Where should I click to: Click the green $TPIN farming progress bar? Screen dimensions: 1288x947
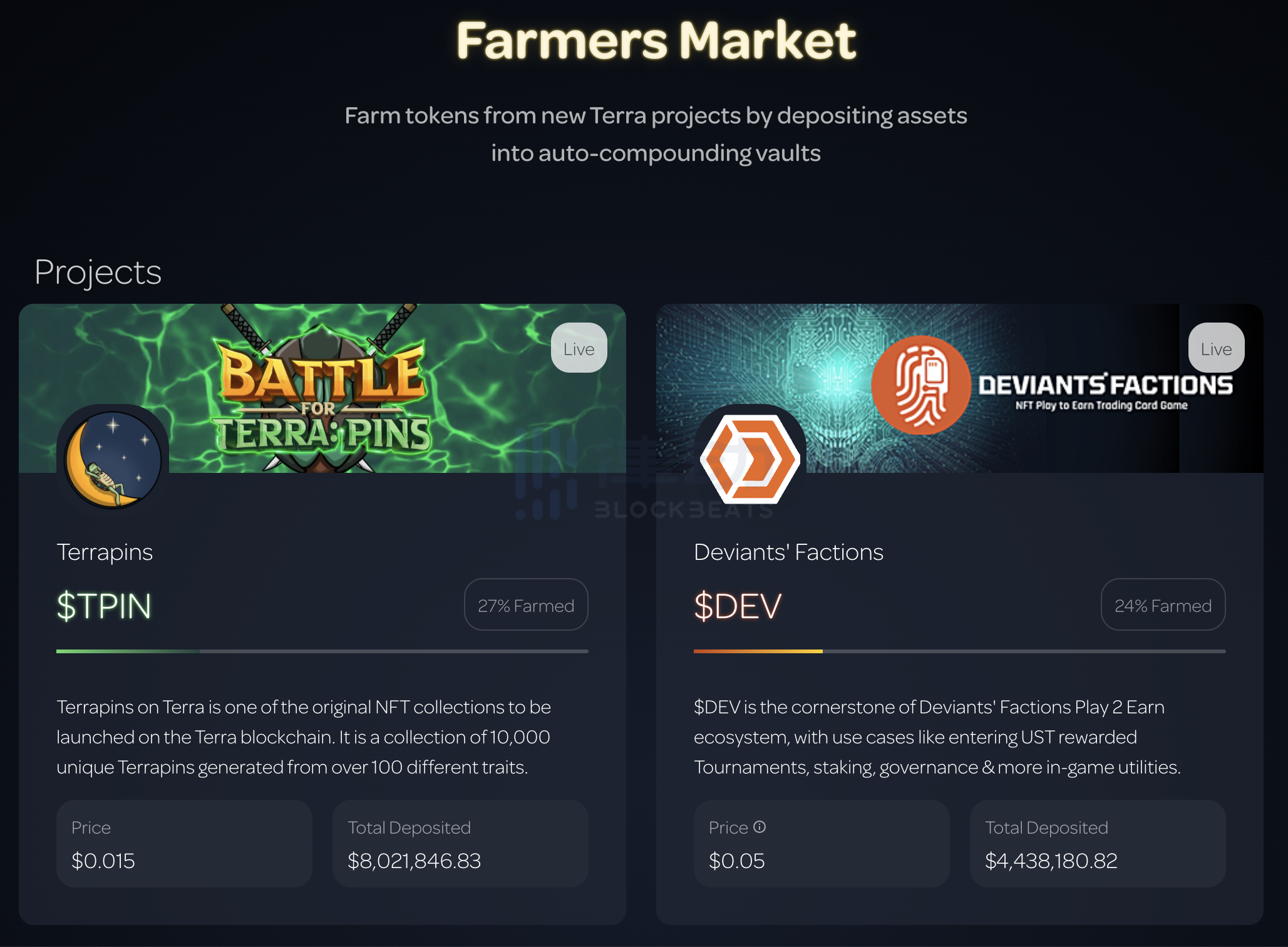[x=128, y=651]
